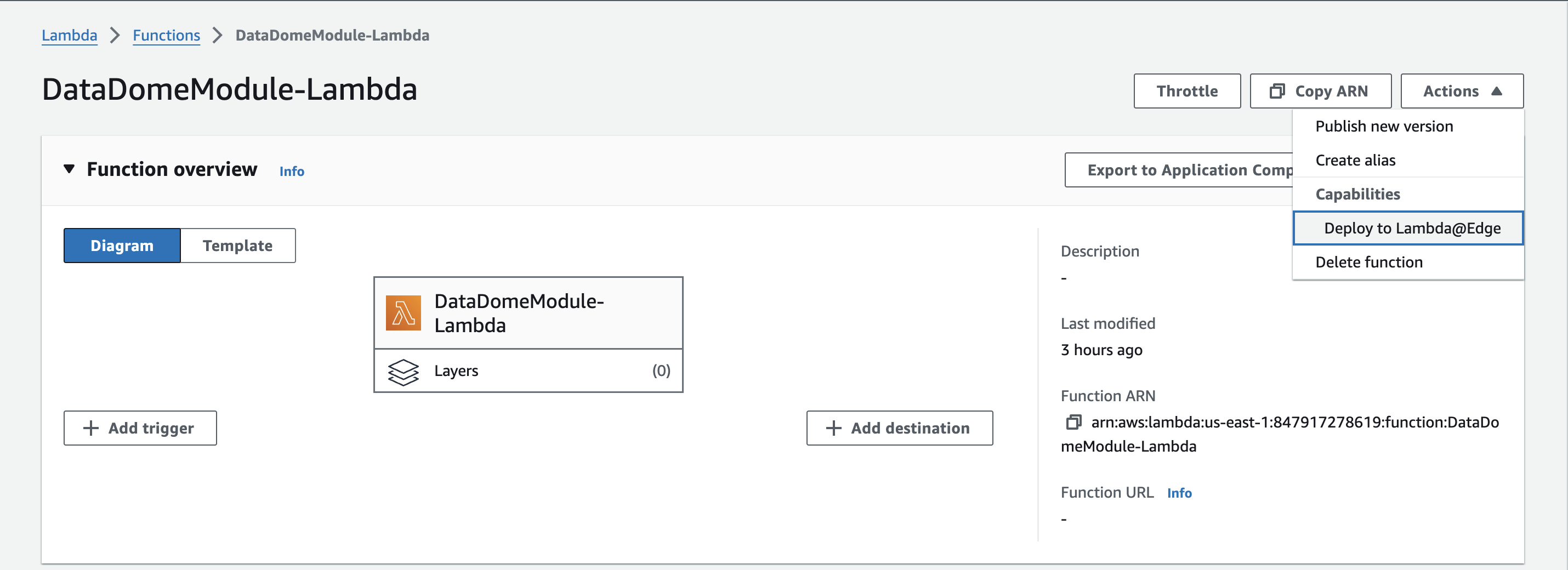Screen dimensions: 1568x570
Task: Click the copy icon beside Function ARN
Action: (x=1073, y=421)
